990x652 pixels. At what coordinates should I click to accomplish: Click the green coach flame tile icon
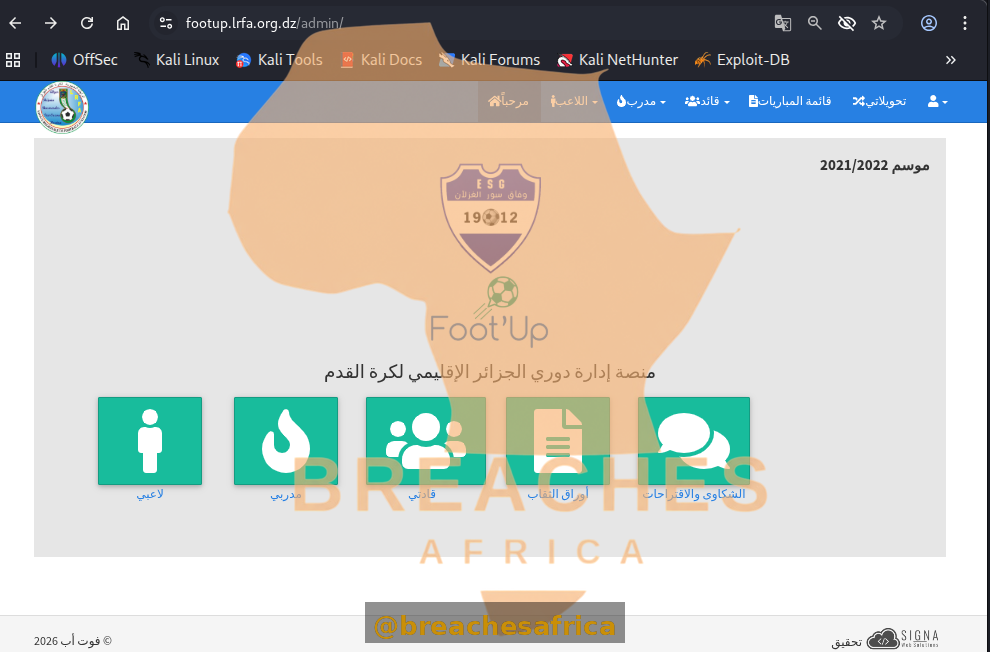coord(285,441)
